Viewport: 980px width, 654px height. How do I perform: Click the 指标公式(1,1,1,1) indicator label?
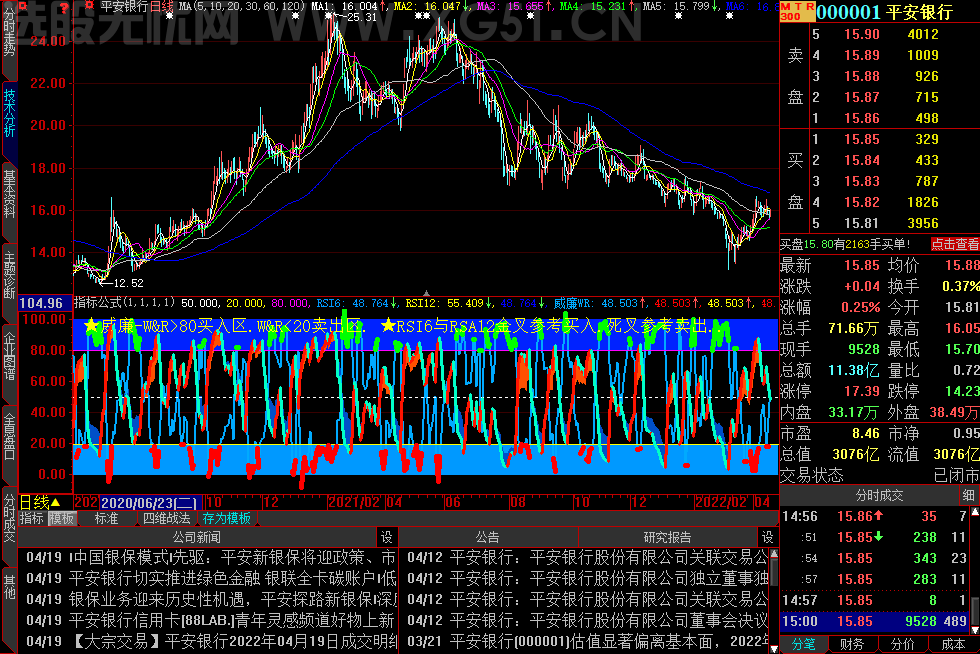click(124, 303)
